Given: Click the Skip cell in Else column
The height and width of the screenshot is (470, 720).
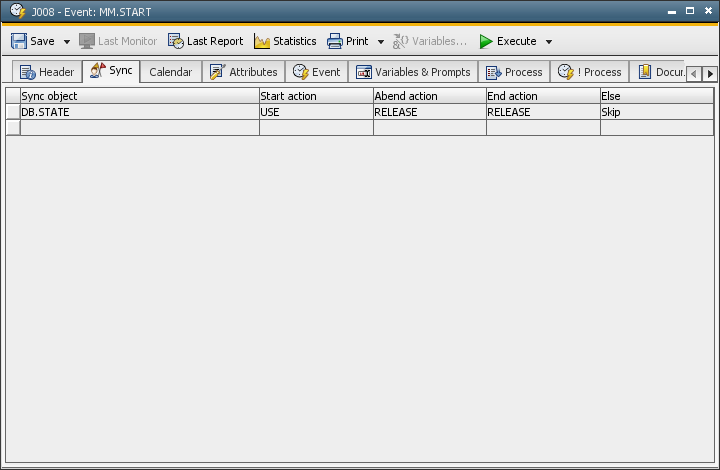Looking at the screenshot, I should pos(656,112).
